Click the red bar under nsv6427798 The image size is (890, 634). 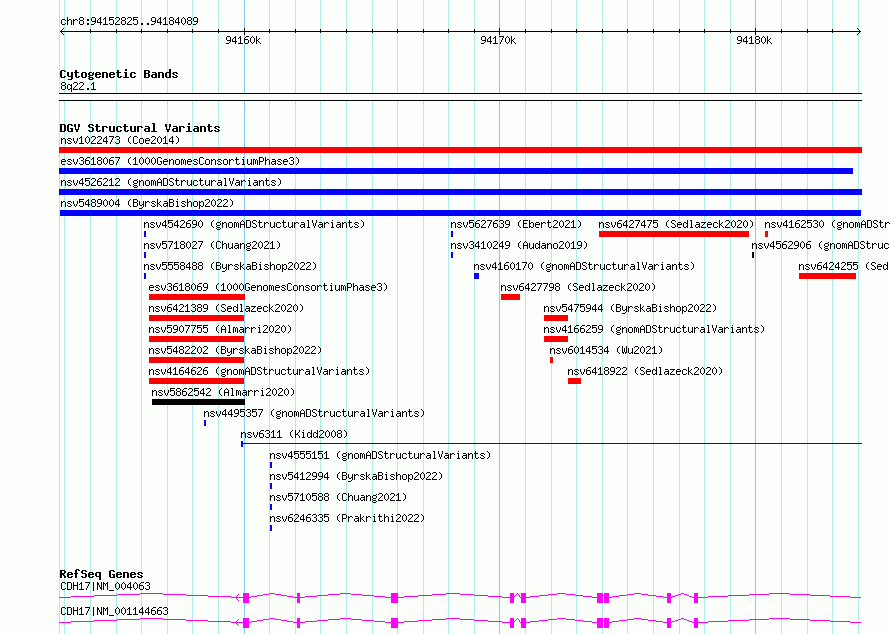tap(510, 297)
